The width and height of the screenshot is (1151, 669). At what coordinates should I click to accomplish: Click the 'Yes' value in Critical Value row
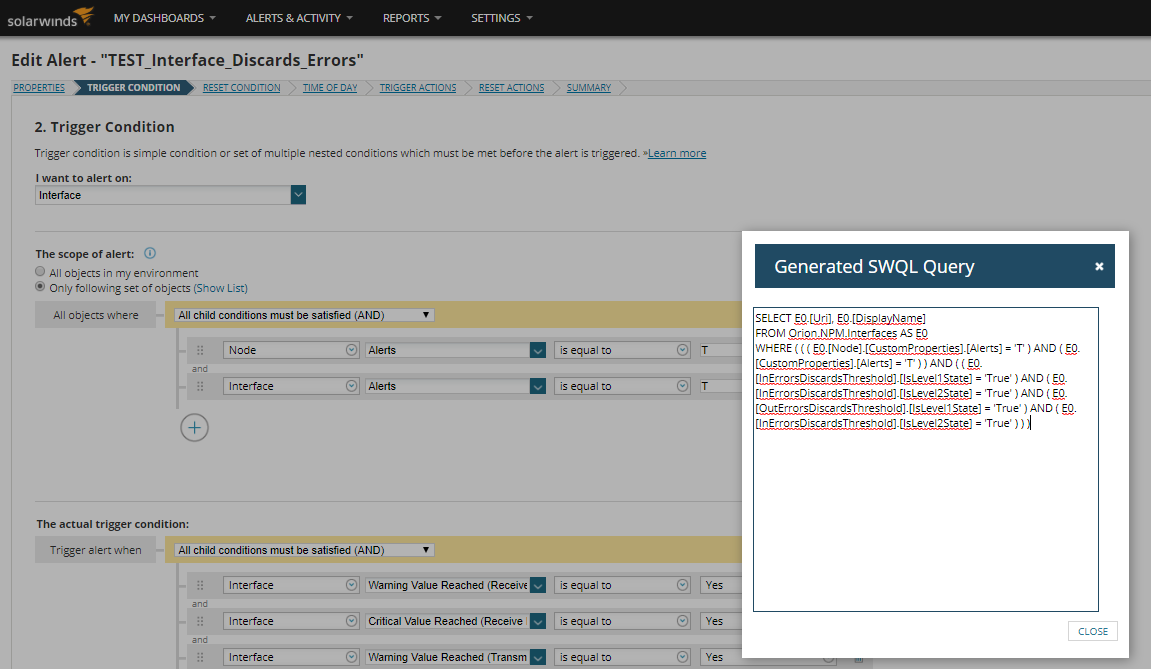(x=721, y=621)
